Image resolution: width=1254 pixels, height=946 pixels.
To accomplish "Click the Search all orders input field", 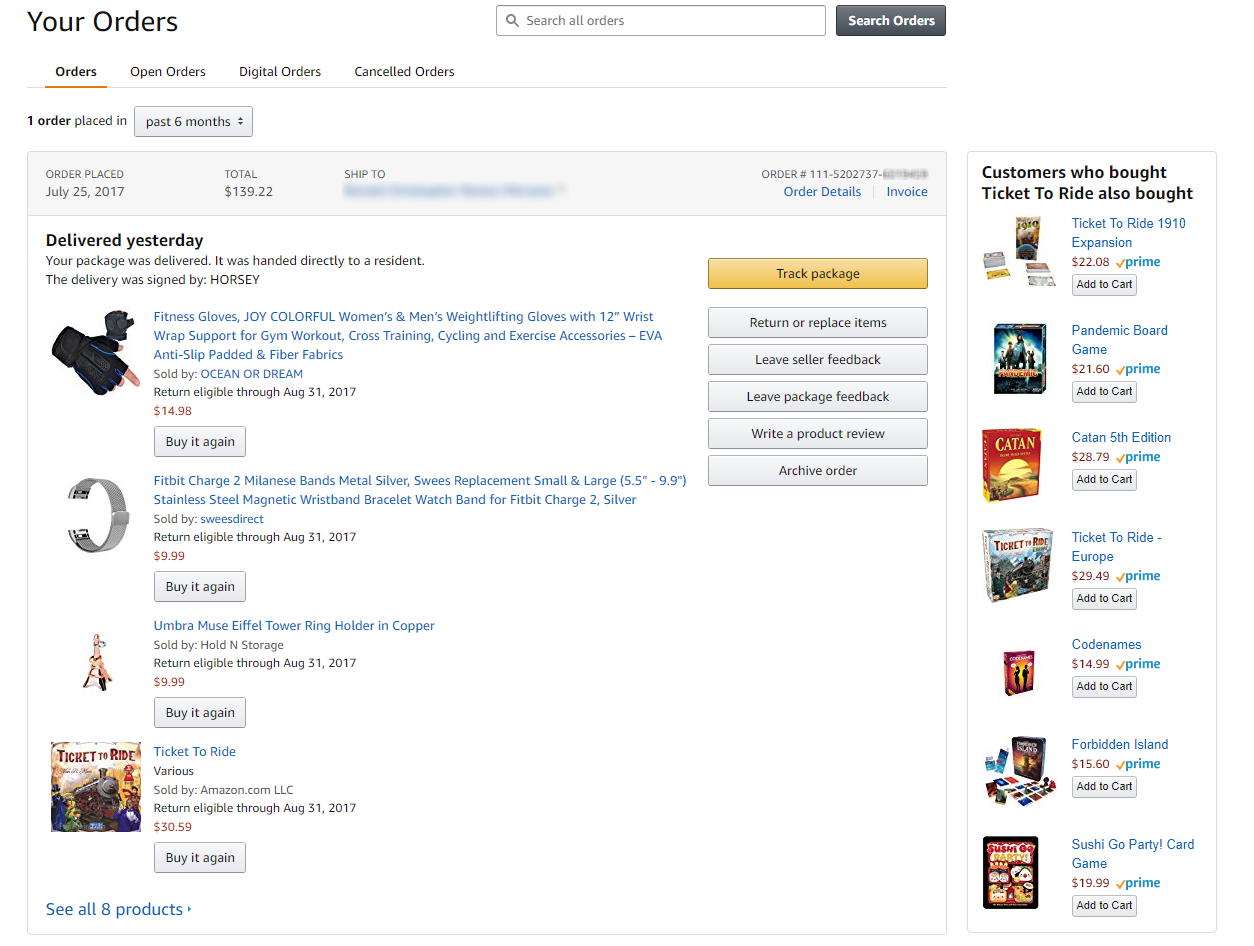I will coord(661,20).
